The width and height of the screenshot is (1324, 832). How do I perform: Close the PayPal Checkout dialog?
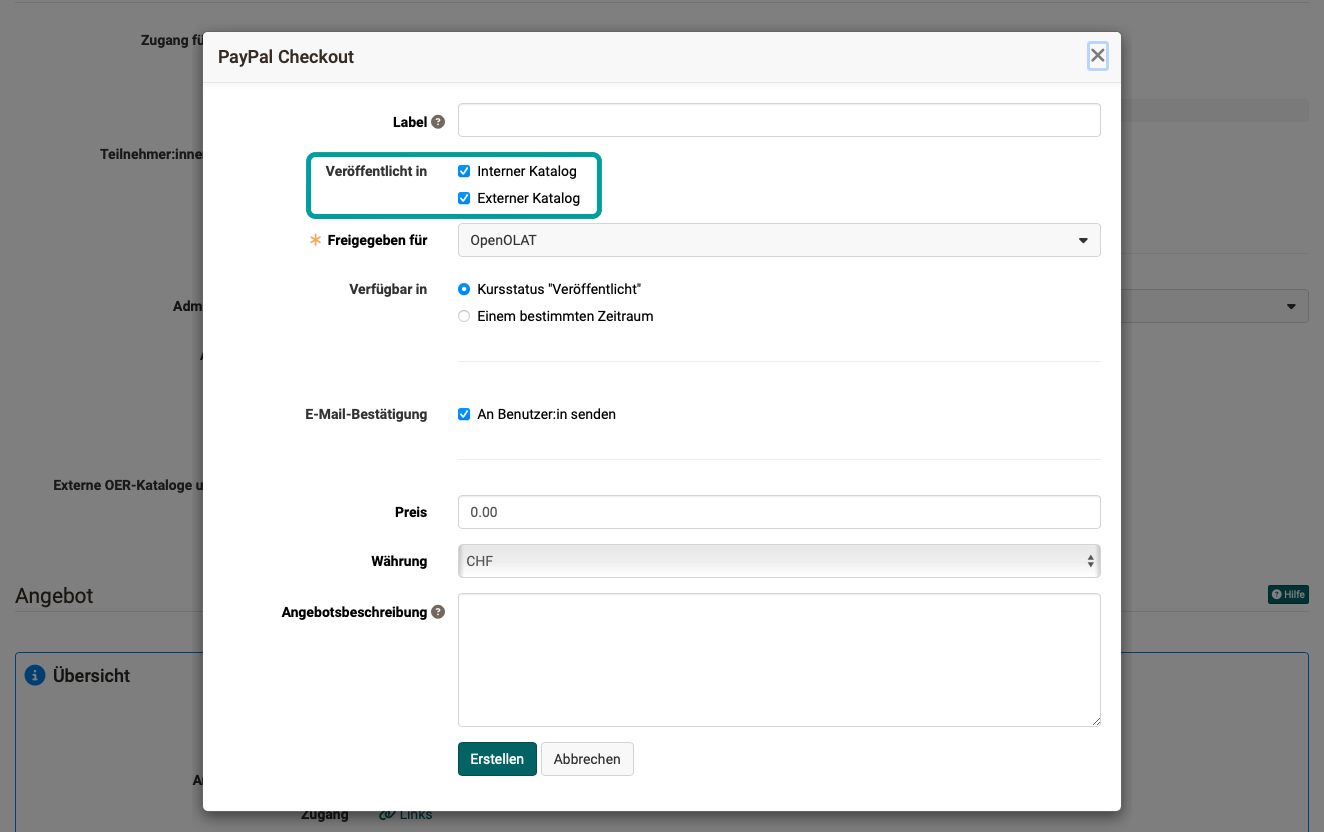(x=1097, y=56)
